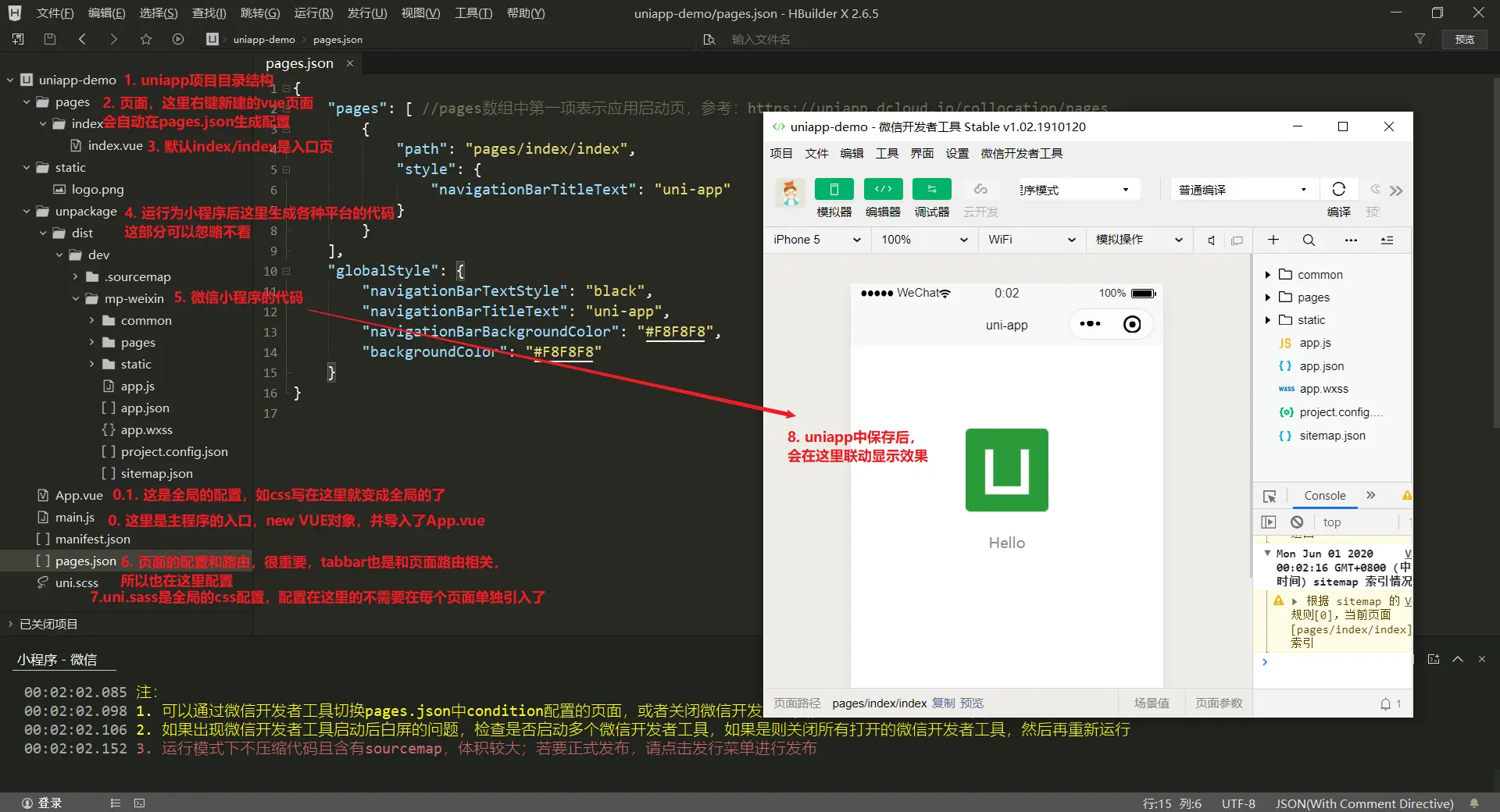Click the HBuilder status bar notification bell
This screenshot has width=1500, height=812.
pos(1474,803)
